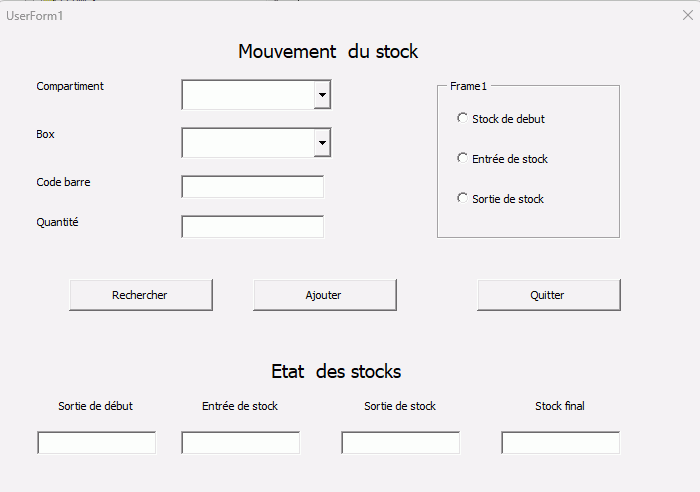This screenshot has height=492, width=700.
Task: Choose the Entrée de stock option
Action: (x=462, y=158)
